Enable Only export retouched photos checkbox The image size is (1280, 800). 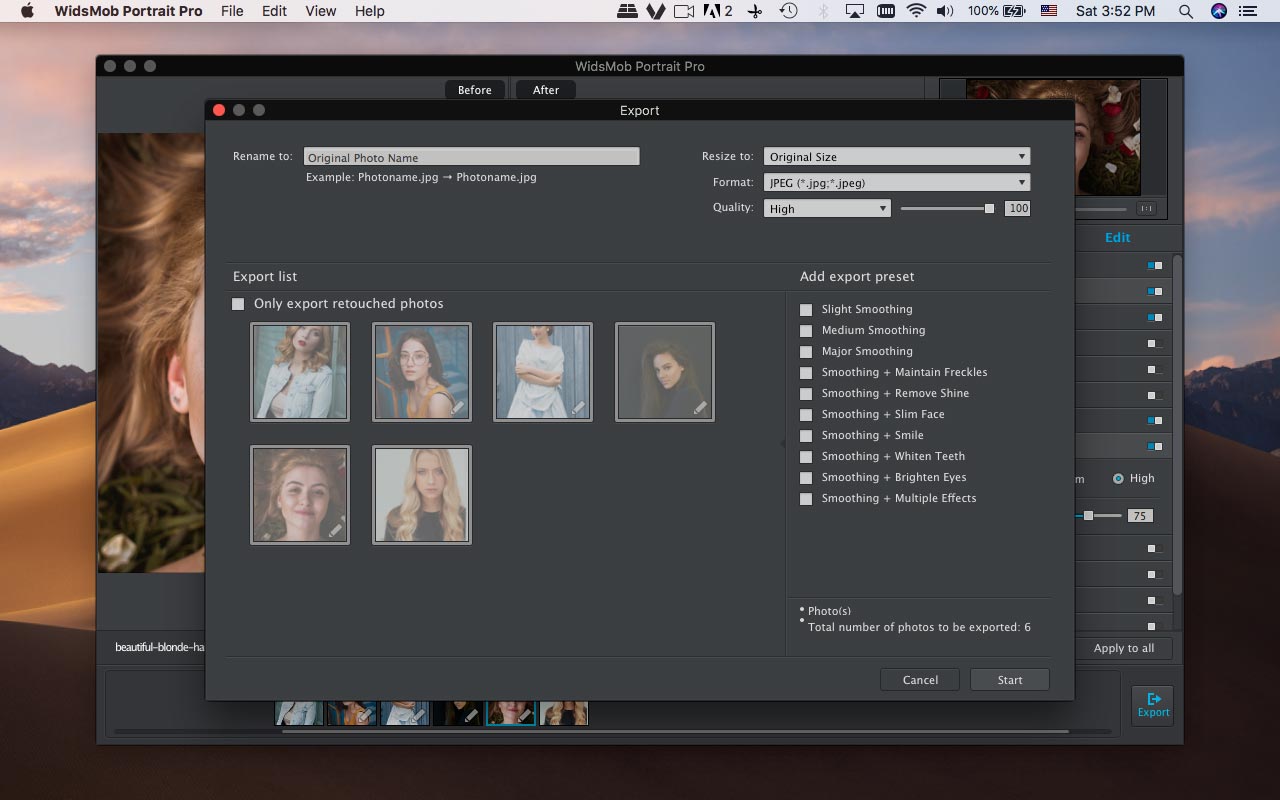(x=238, y=304)
